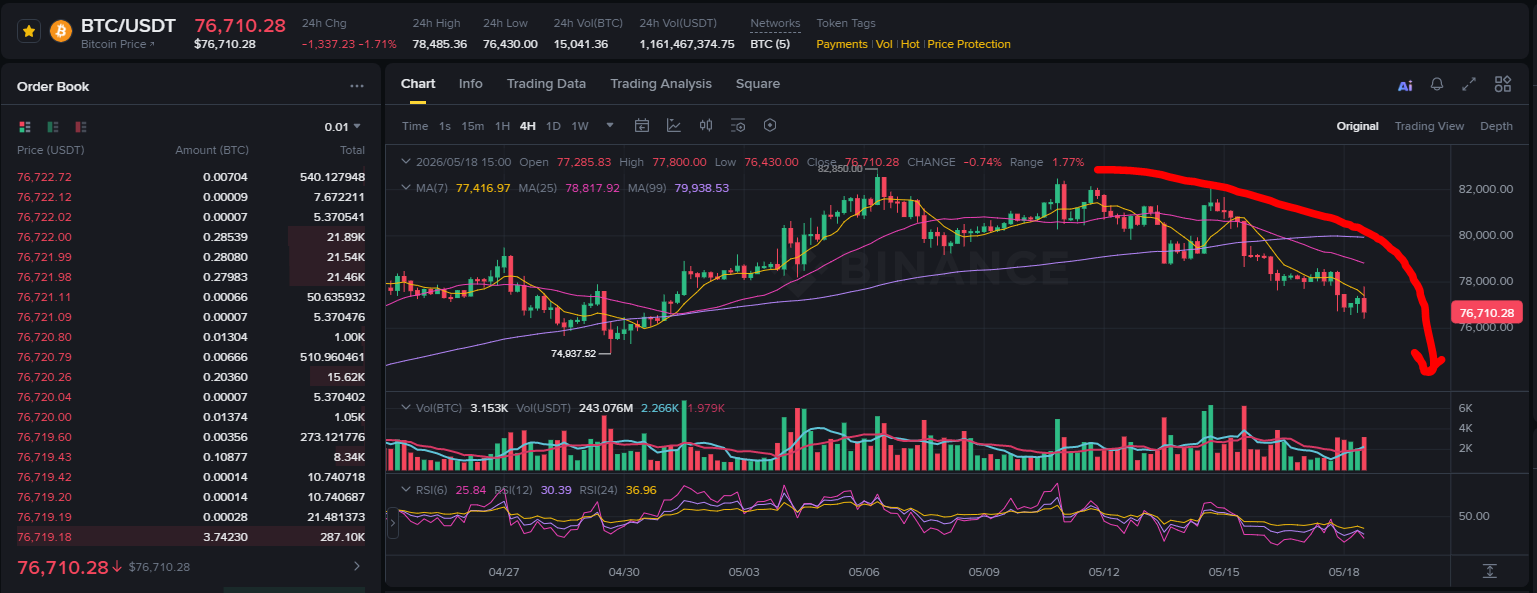Expand the chart to fullscreen
The image size is (1537, 593).
[1469, 85]
